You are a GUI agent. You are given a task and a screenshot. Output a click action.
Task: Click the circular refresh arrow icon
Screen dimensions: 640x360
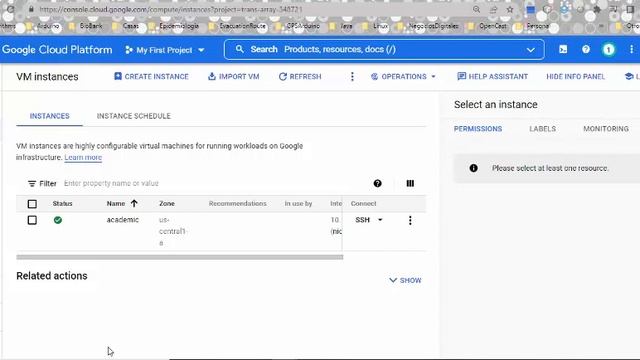click(x=282, y=77)
